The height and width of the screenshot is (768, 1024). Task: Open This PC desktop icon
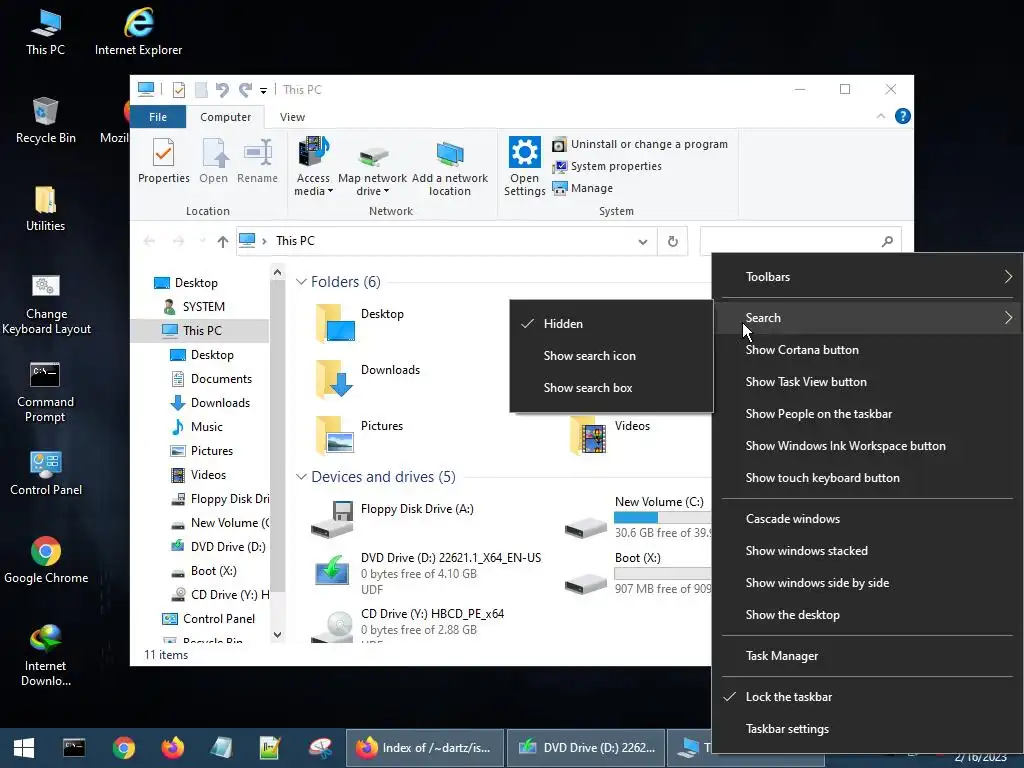pos(46,33)
